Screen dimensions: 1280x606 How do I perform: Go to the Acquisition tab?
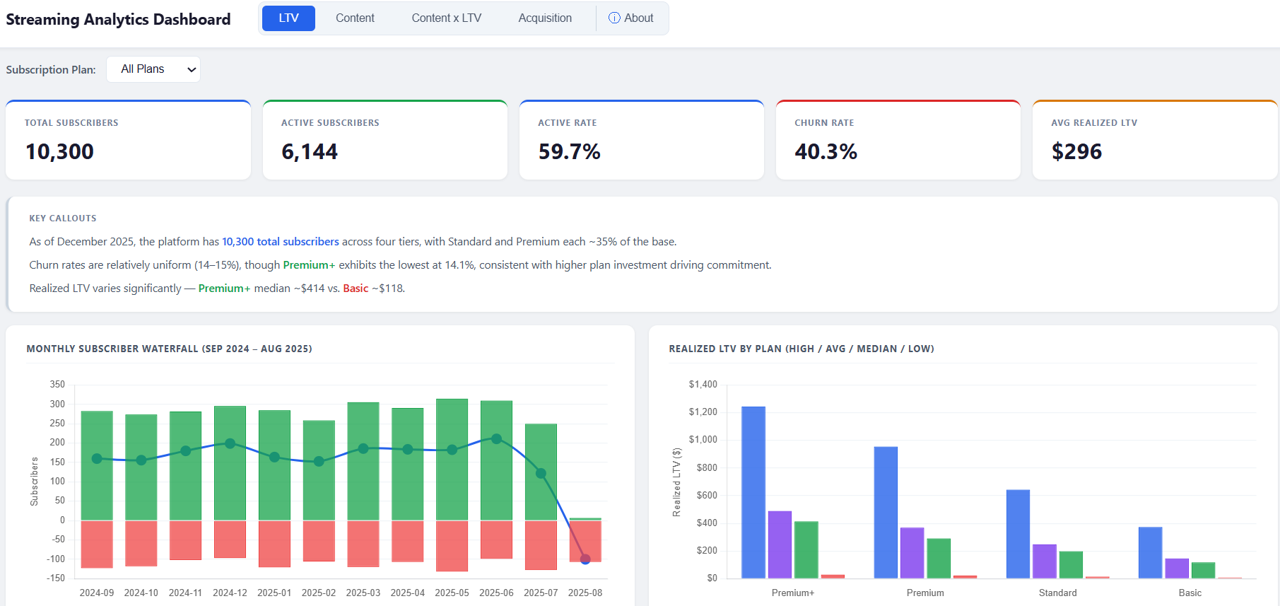(545, 18)
